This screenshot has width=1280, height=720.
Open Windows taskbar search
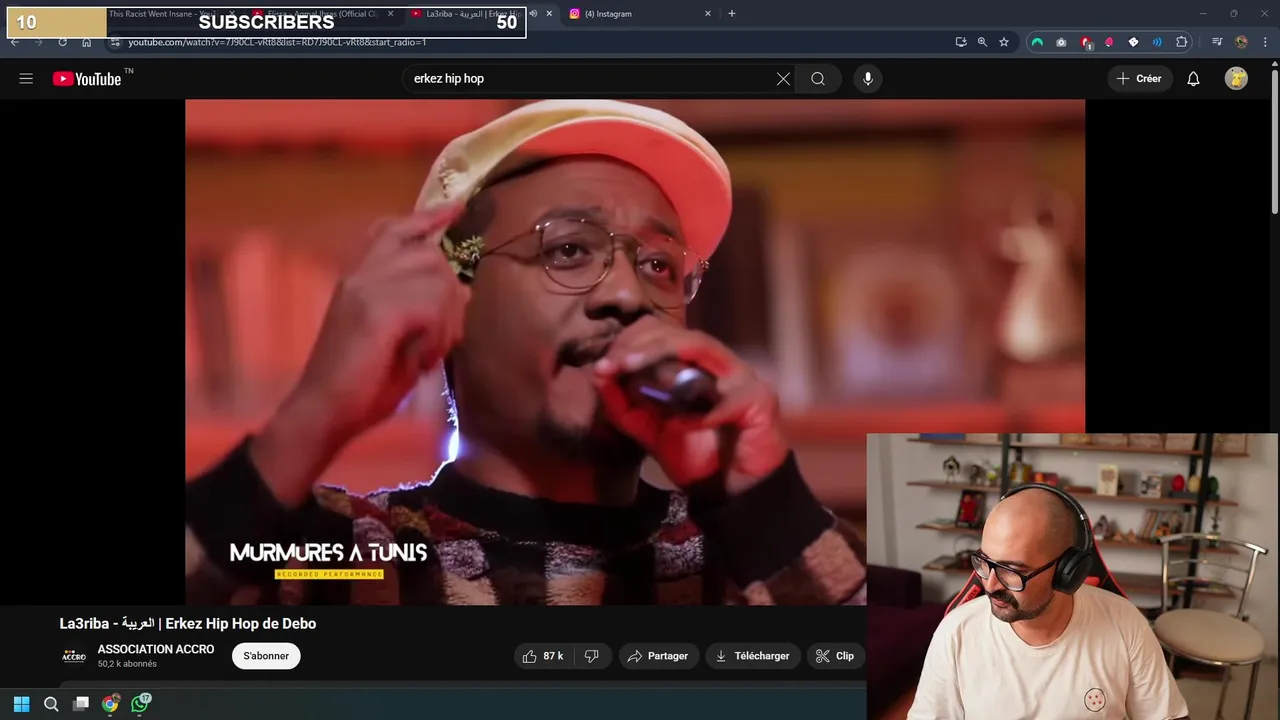pos(51,704)
